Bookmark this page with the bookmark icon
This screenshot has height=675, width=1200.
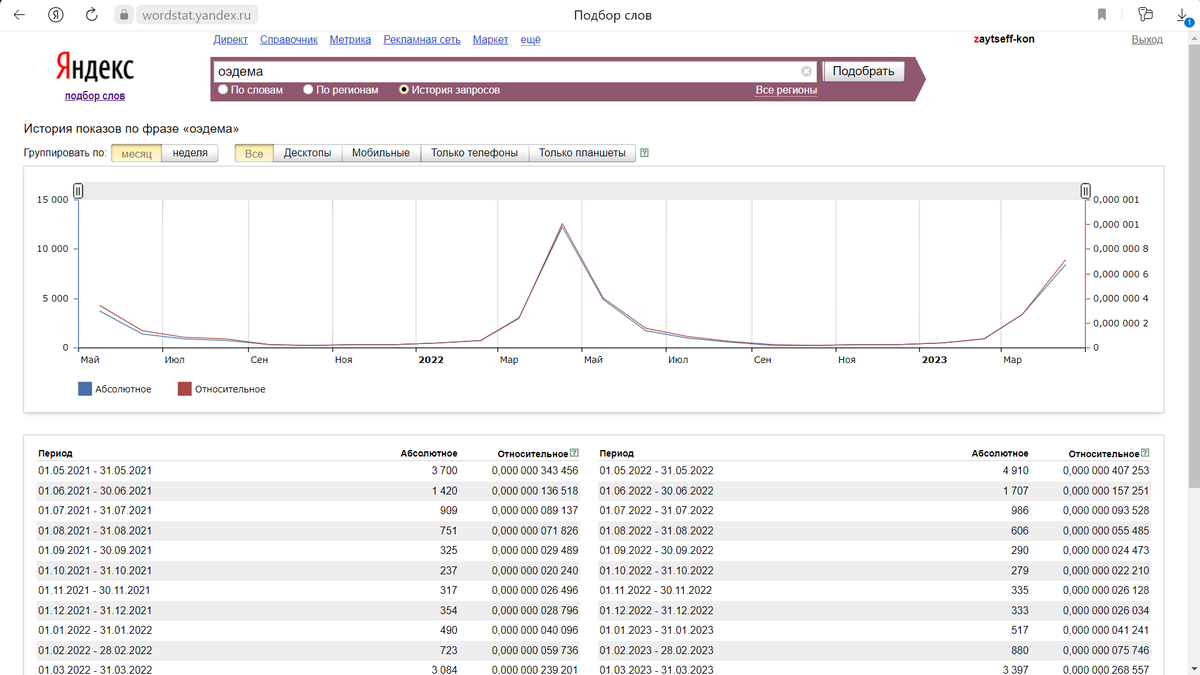1102,15
